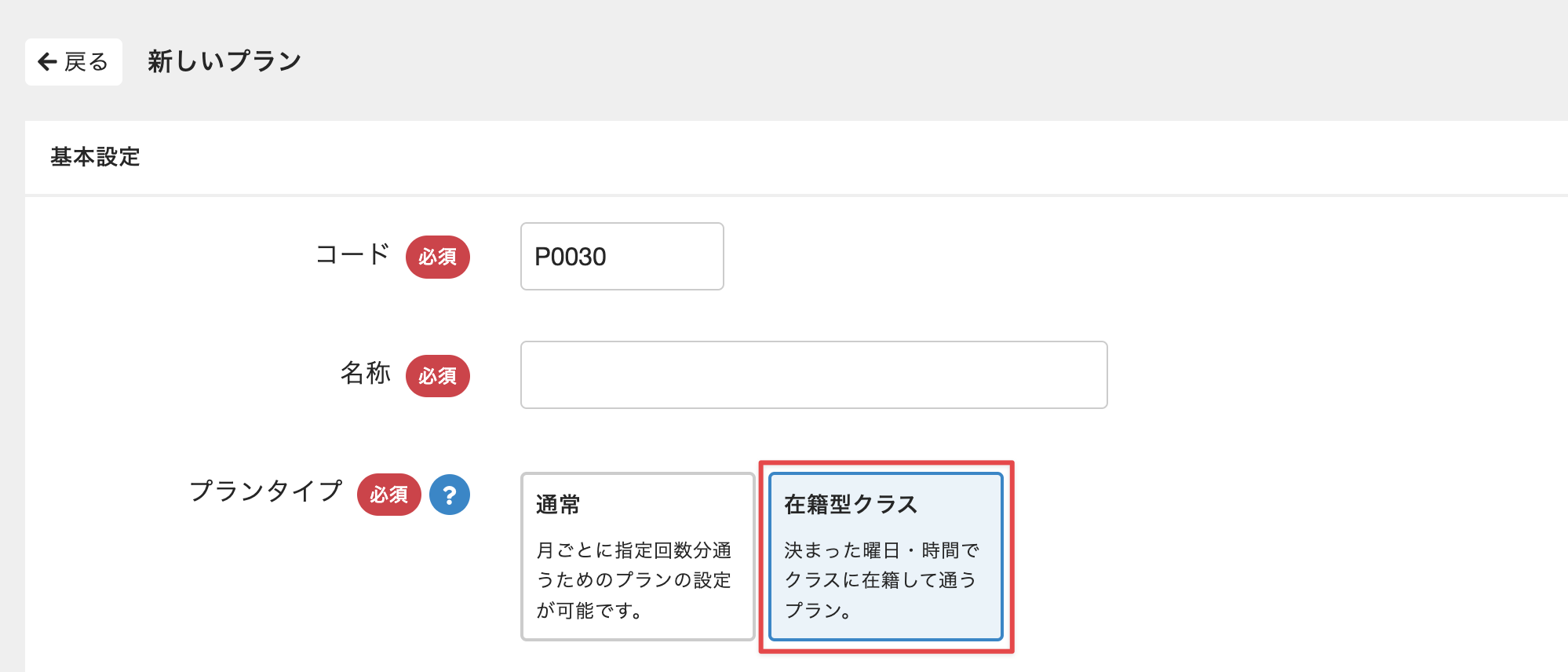Screen dimensions: 1568x672
Task: Click the 名称 field label
Action: coord(365,374)
